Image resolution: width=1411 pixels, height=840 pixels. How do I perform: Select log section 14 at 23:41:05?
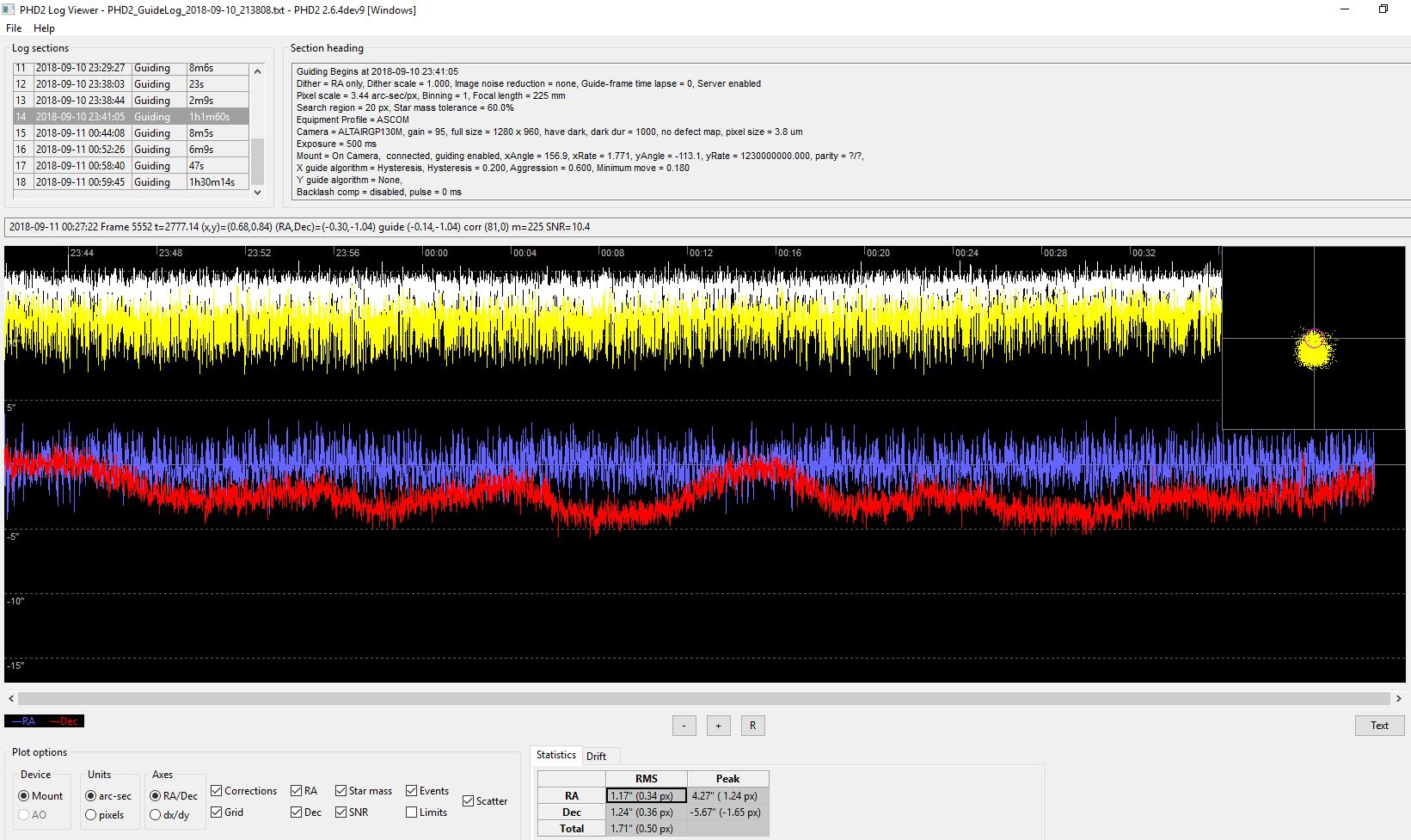pos(131,117)
